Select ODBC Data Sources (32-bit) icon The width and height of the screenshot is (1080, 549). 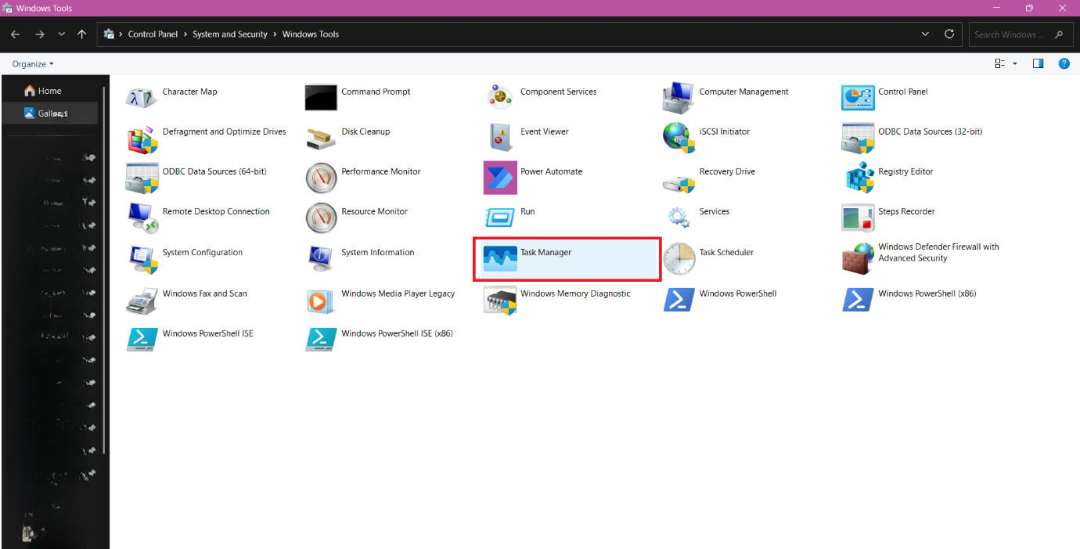tap(858, 138)
